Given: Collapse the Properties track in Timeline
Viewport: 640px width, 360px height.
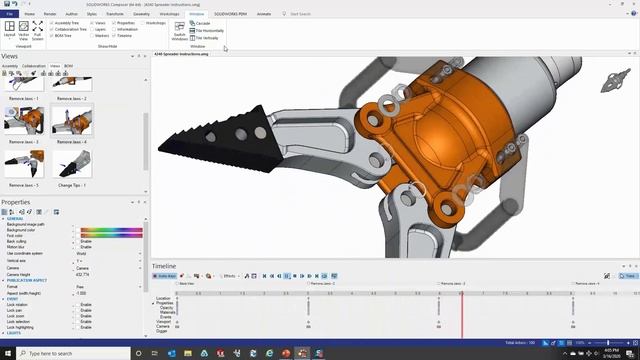Looking at the screenshot, I should click(x=153, y=303).
